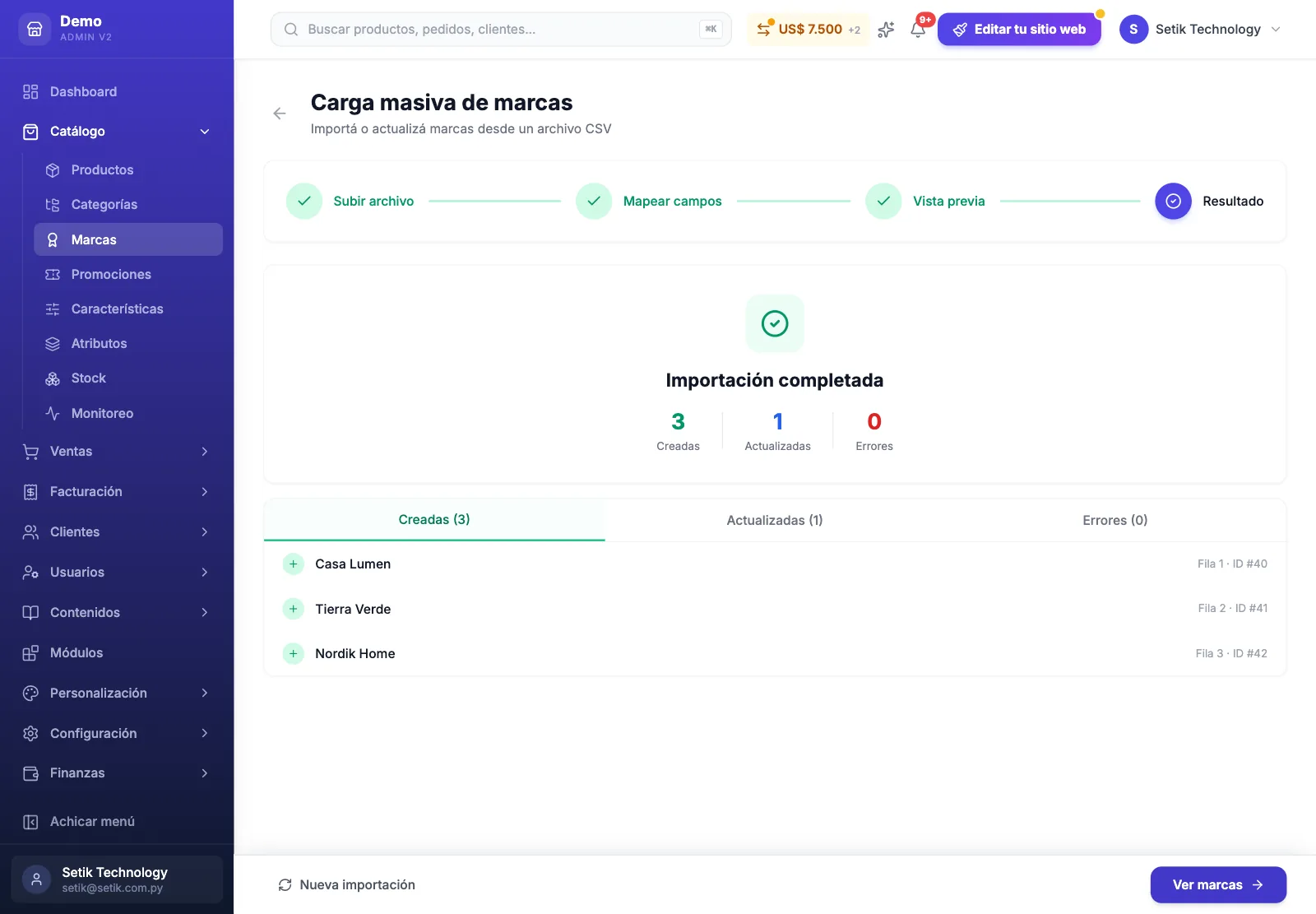Click the Demo store logo icon
The width and height of the screenshot is (1316, 914).
35,29
